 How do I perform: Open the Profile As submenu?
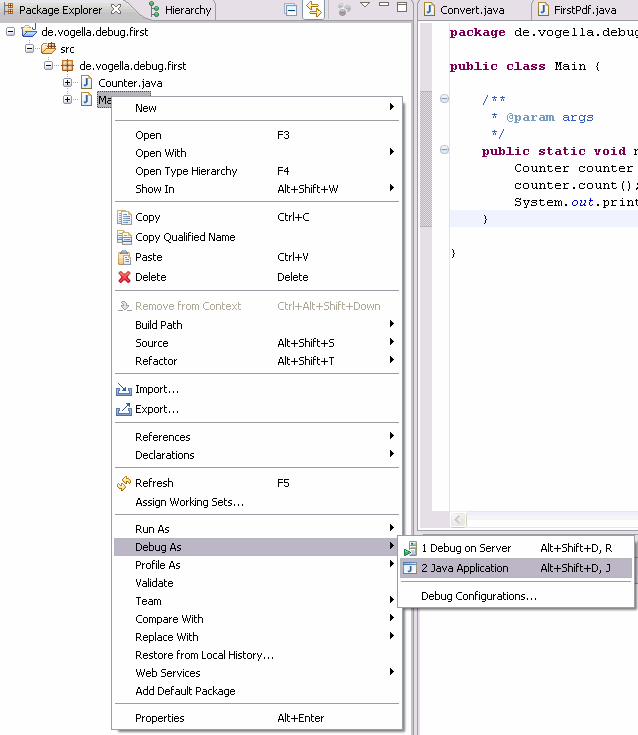(x=257, y=565)
